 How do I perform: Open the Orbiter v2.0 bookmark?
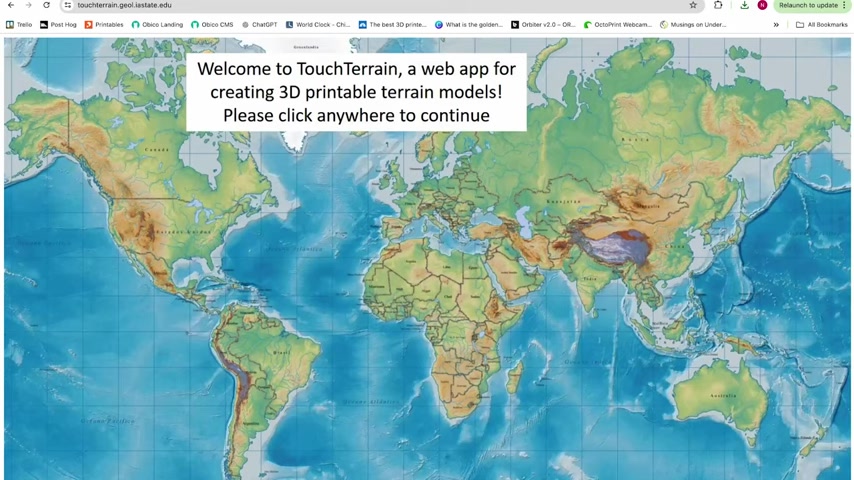(543, 25)
